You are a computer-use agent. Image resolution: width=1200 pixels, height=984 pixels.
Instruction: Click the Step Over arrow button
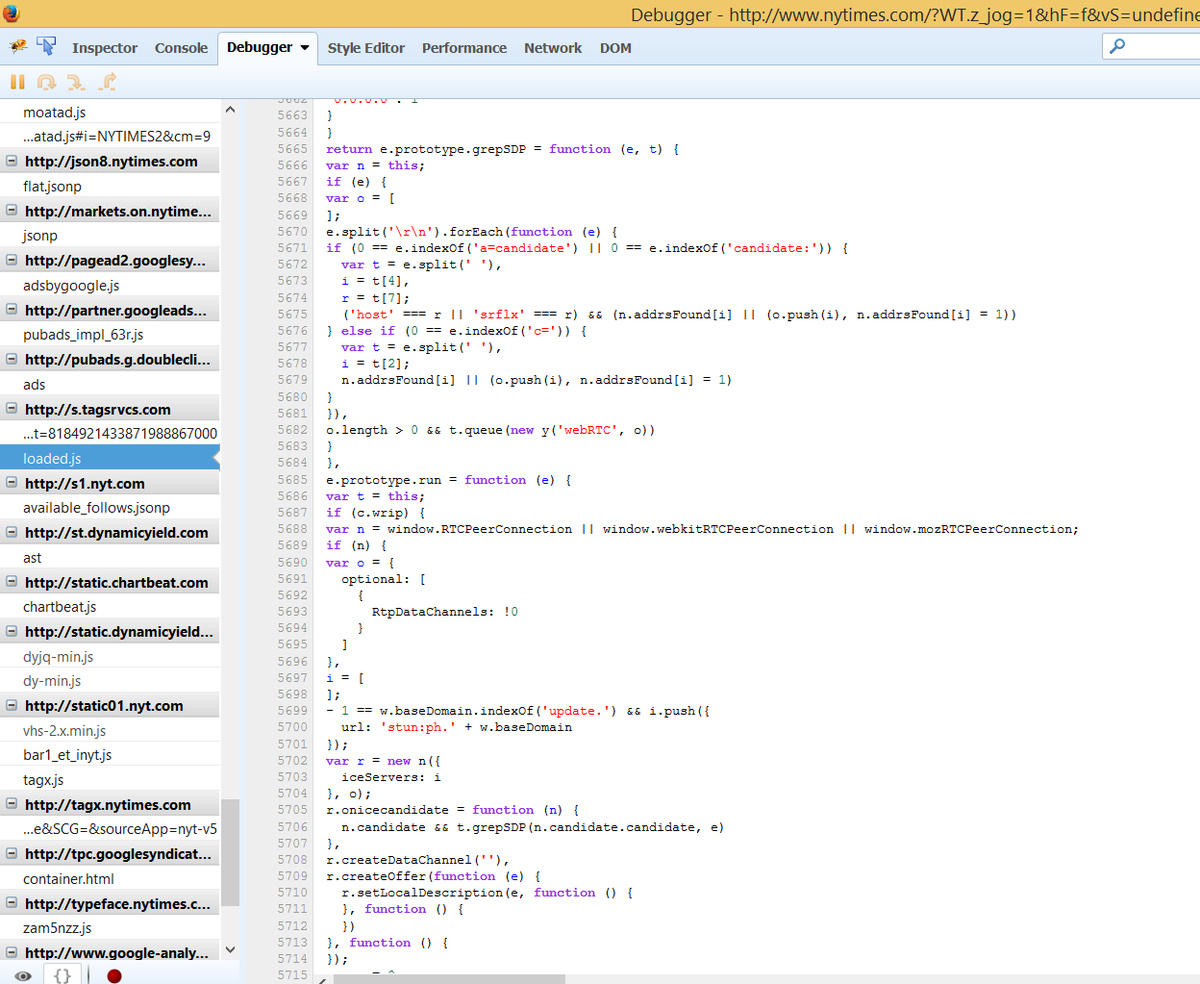tap(46, 81)
